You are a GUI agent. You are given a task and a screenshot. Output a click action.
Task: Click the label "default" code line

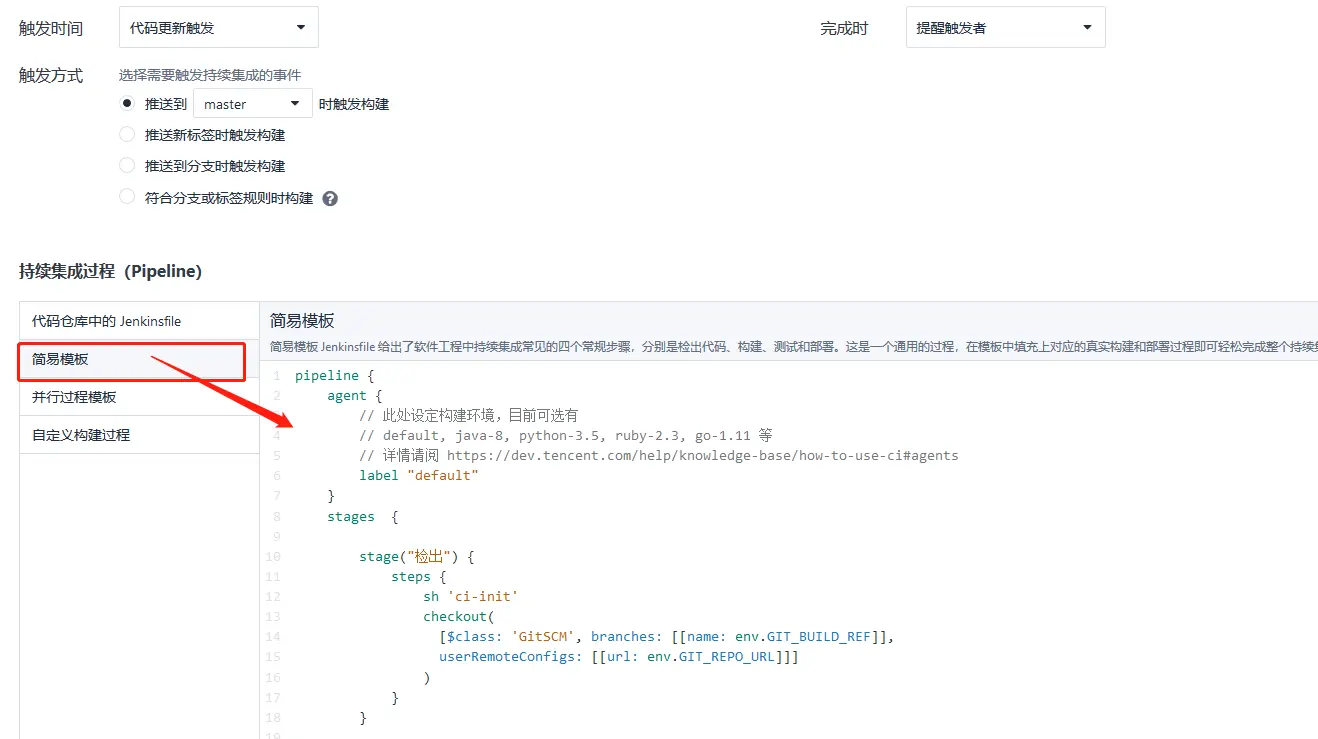419,475
